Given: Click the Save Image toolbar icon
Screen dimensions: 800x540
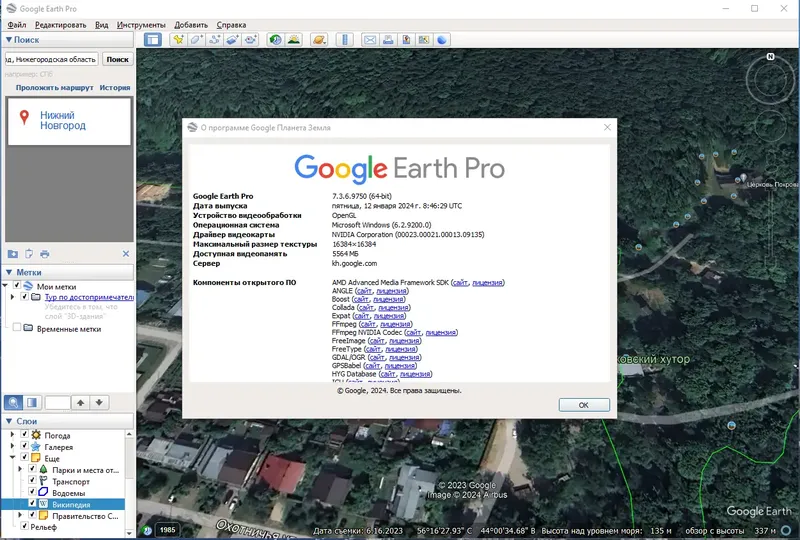Looking at the screenshot, I should click(x=406, y=40).
